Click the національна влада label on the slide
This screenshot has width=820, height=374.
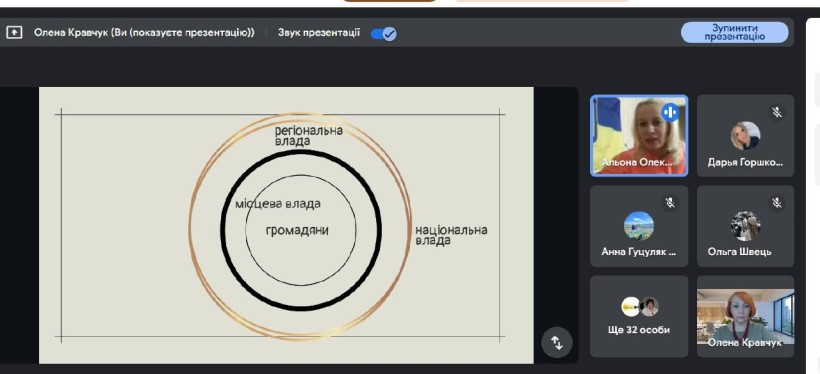point(451,235)
